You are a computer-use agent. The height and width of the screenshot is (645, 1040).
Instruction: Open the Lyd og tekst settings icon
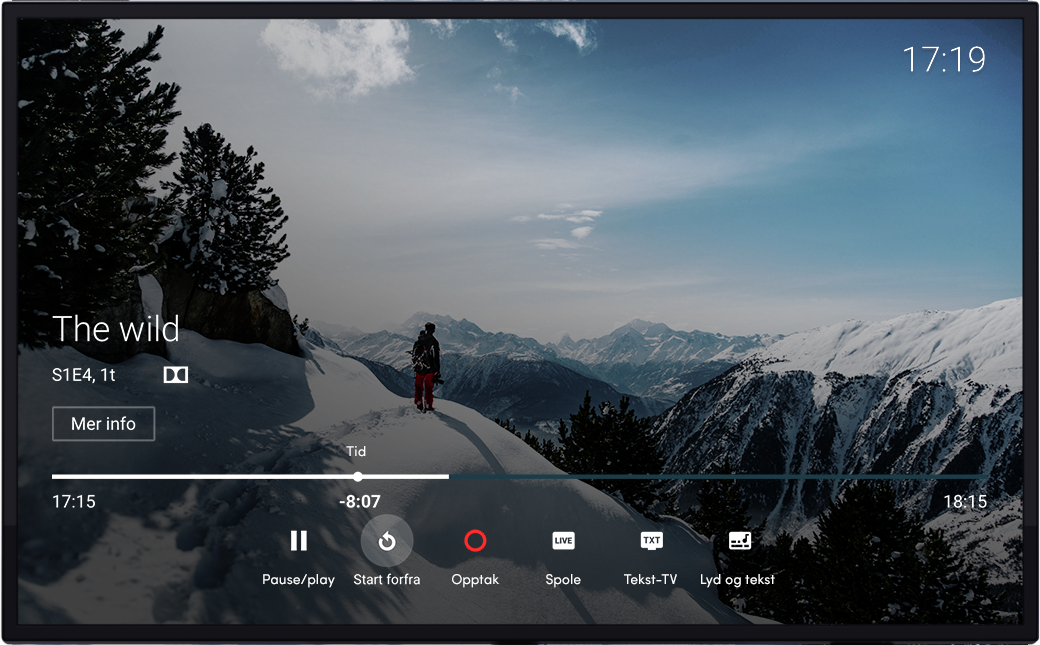coord(739,541)
